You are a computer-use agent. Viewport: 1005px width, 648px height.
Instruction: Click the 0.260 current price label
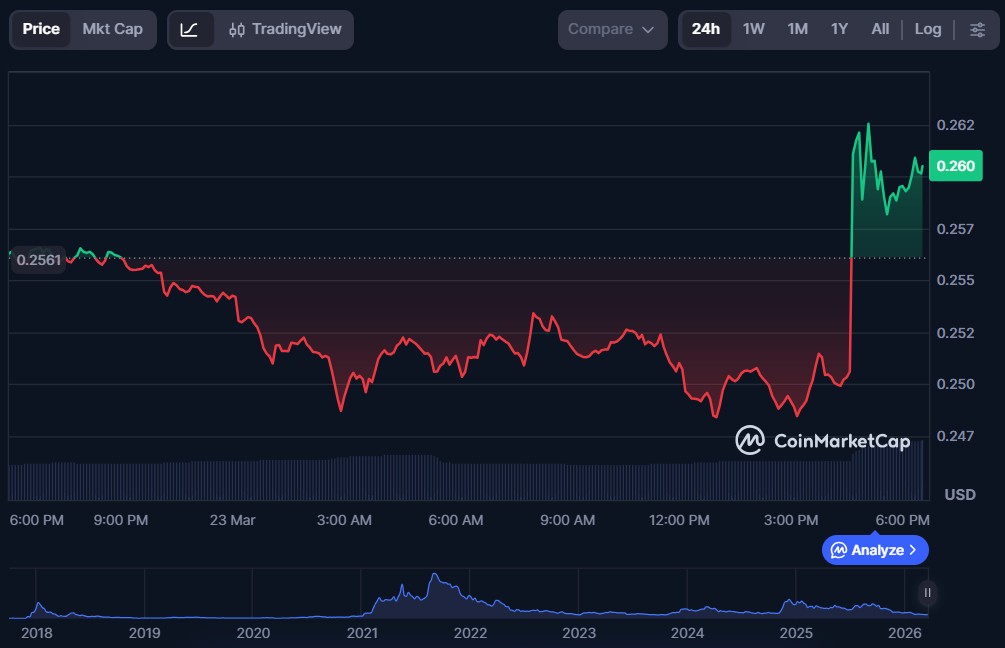pyautogui.click(x=955, y=166)
